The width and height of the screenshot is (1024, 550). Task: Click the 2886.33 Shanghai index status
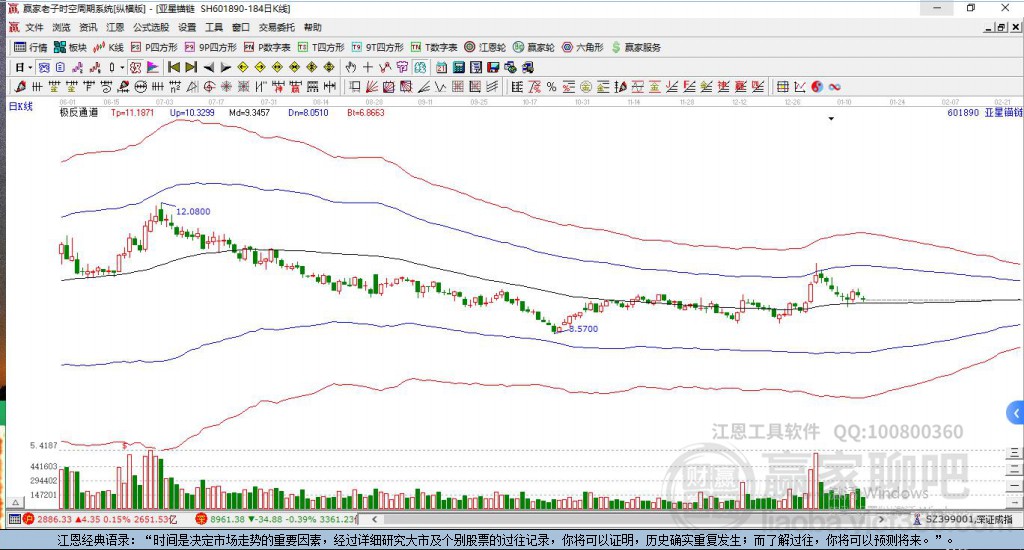(x=54, y=519)
